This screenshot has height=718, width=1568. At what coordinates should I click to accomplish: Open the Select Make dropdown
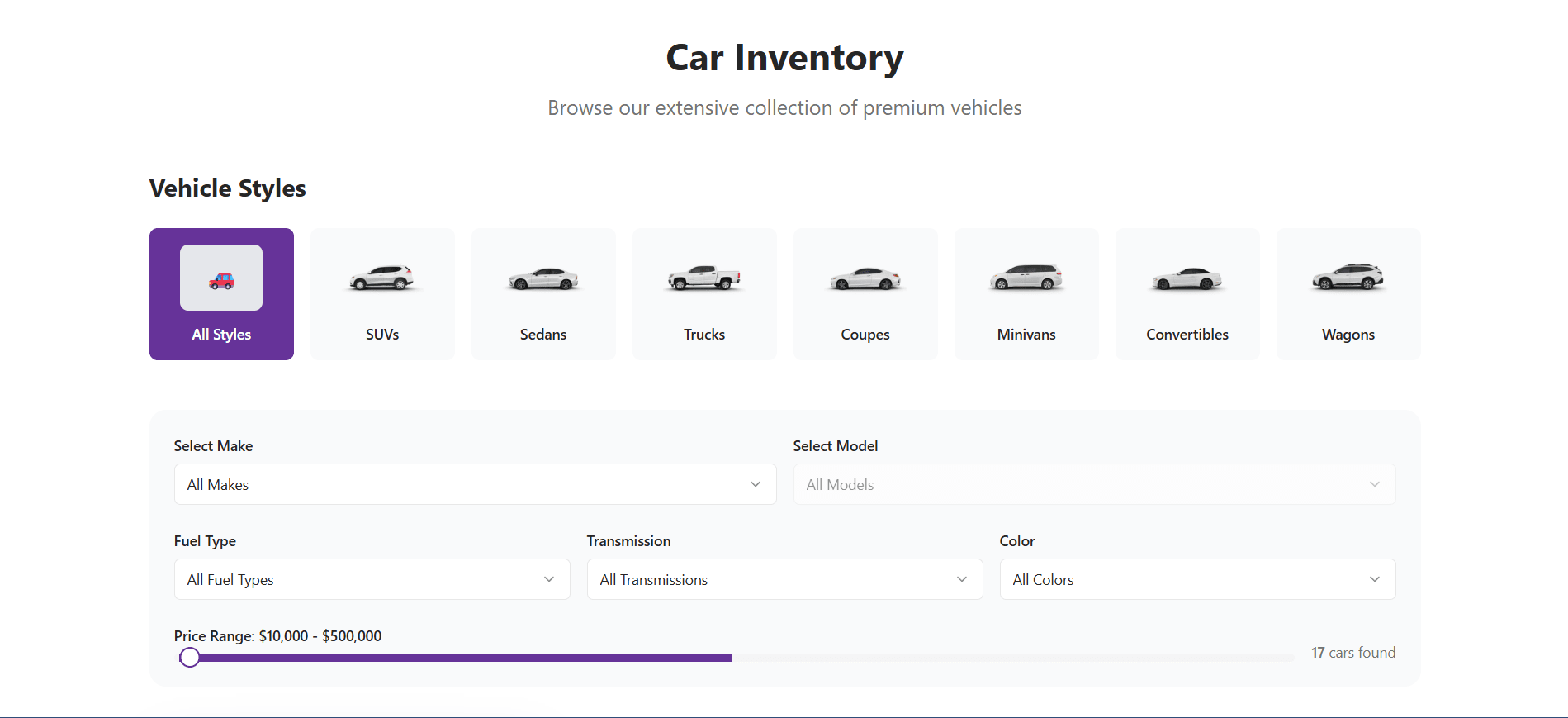475,484
